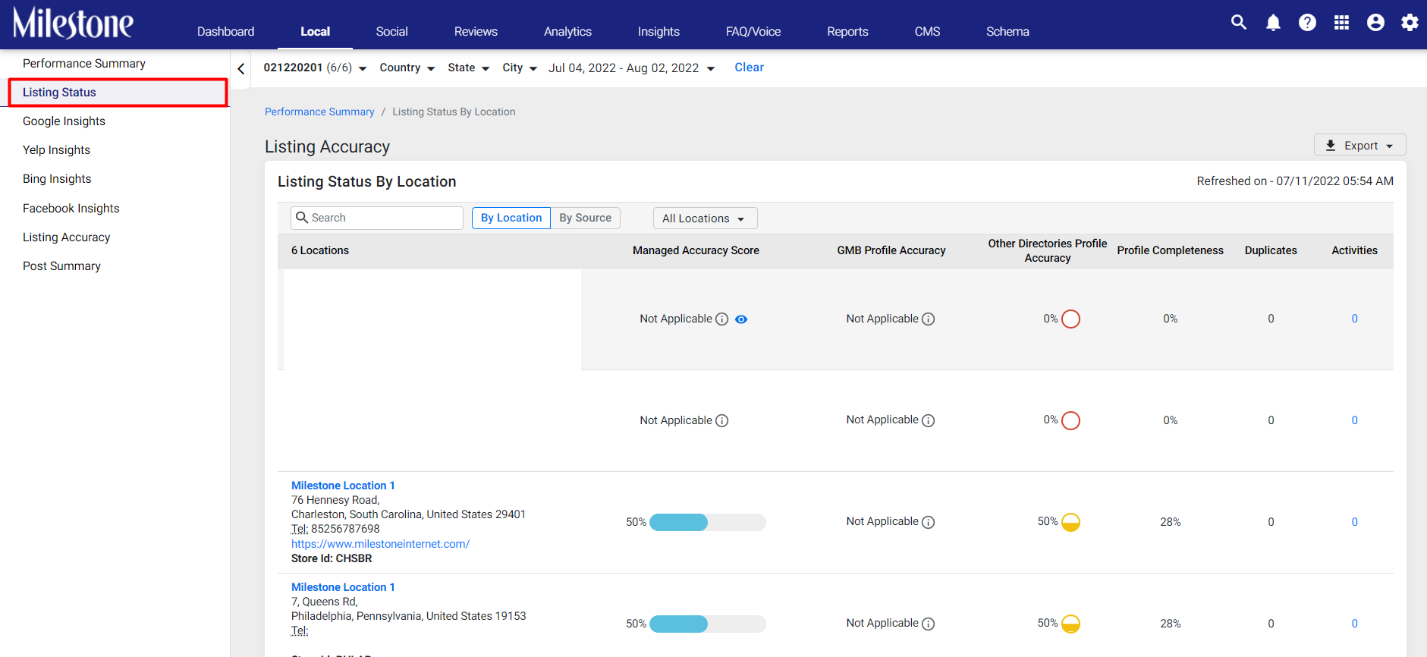Viewport: 1427px width, 657px height.
Task: Open the Schema tab
Action: (1007, 32)
